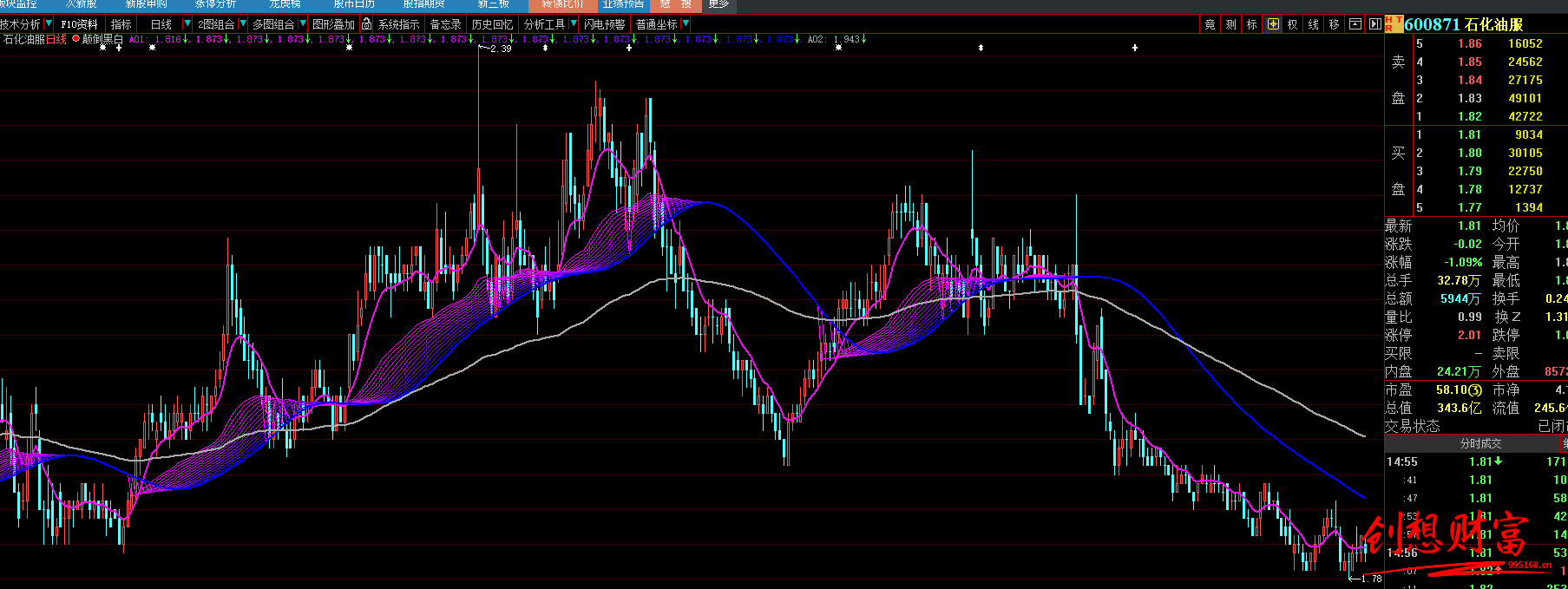Toggle red dot before 颠倒黑白 indicator
This screenshot has width=1568, height=589.
(x=75, y=39)
